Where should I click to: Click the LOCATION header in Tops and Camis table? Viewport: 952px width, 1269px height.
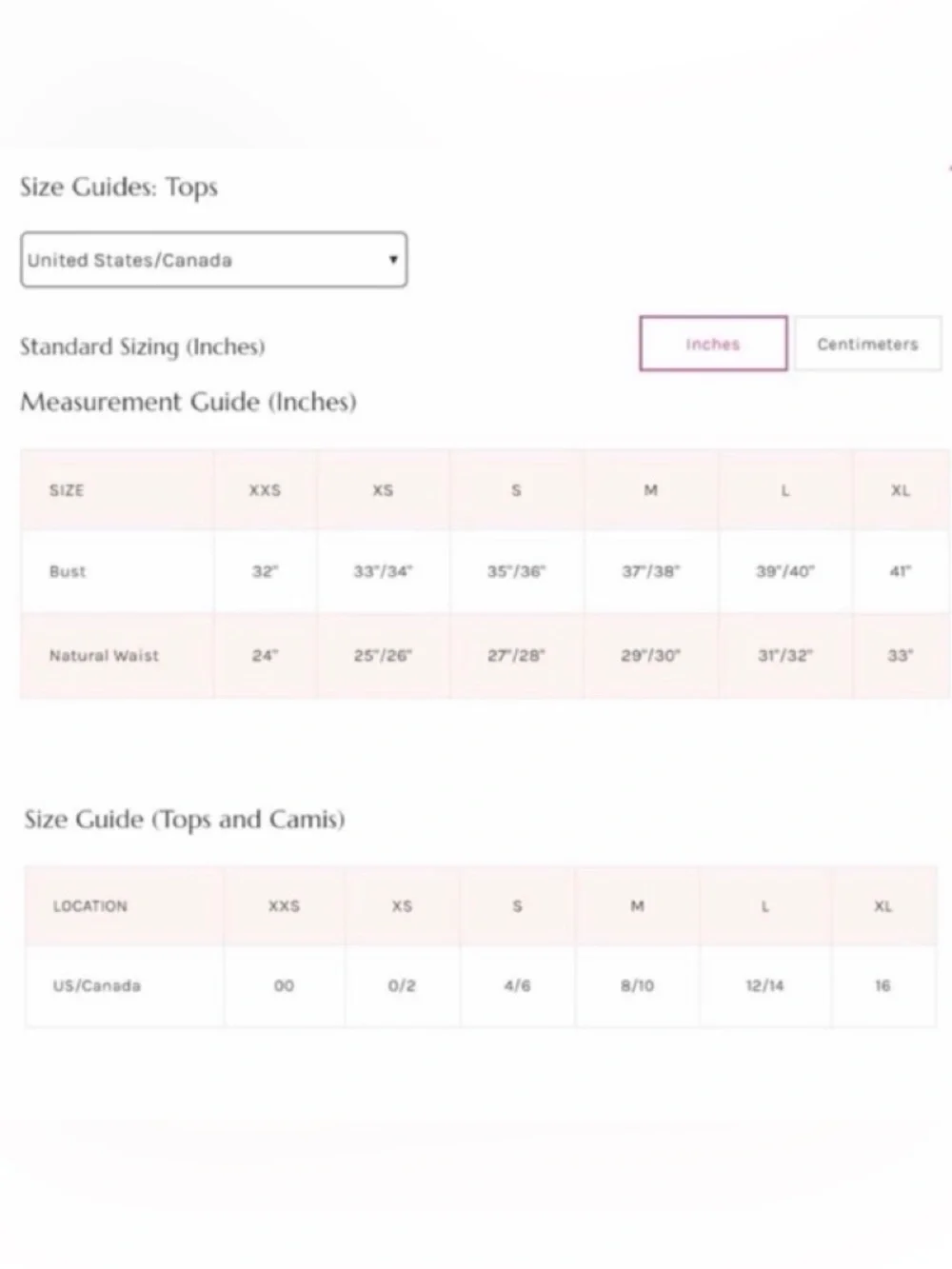click(x=89, y=906)
